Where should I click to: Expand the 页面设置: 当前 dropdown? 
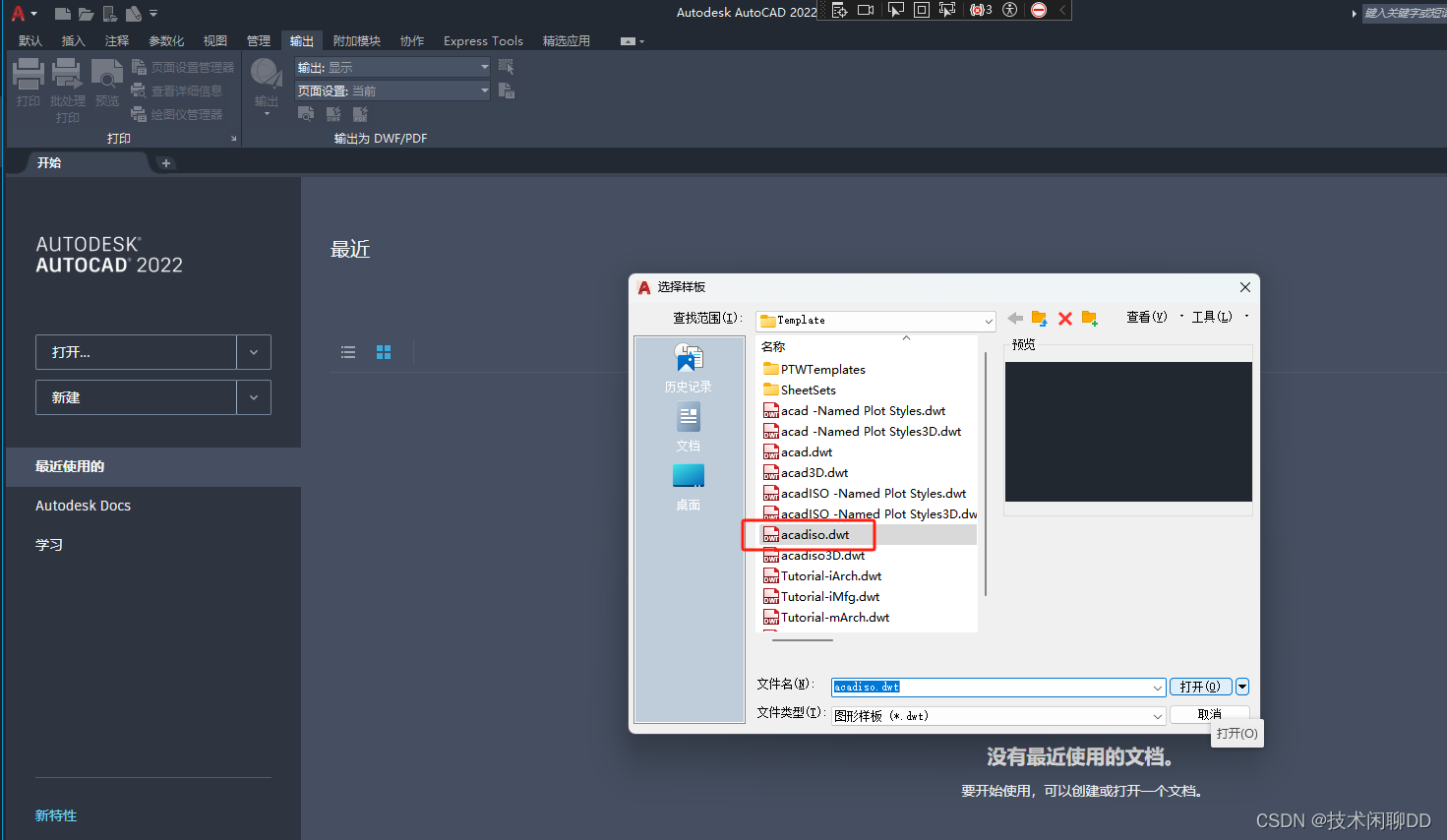(484, 90)
